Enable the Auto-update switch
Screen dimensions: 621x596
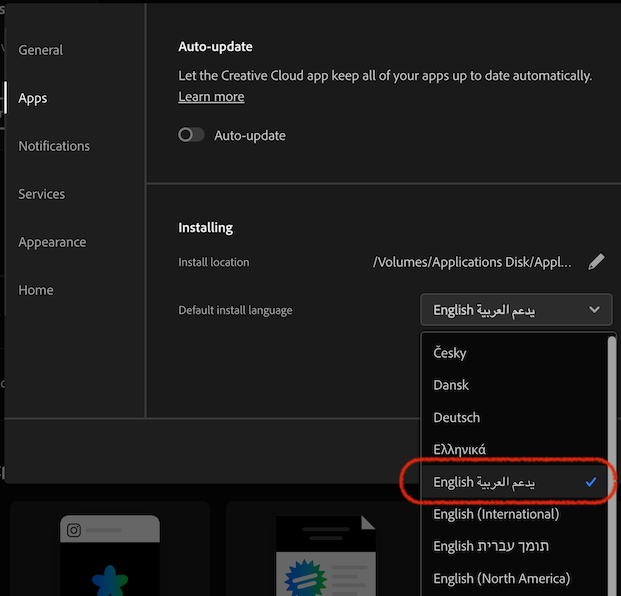tap(191, 135)
